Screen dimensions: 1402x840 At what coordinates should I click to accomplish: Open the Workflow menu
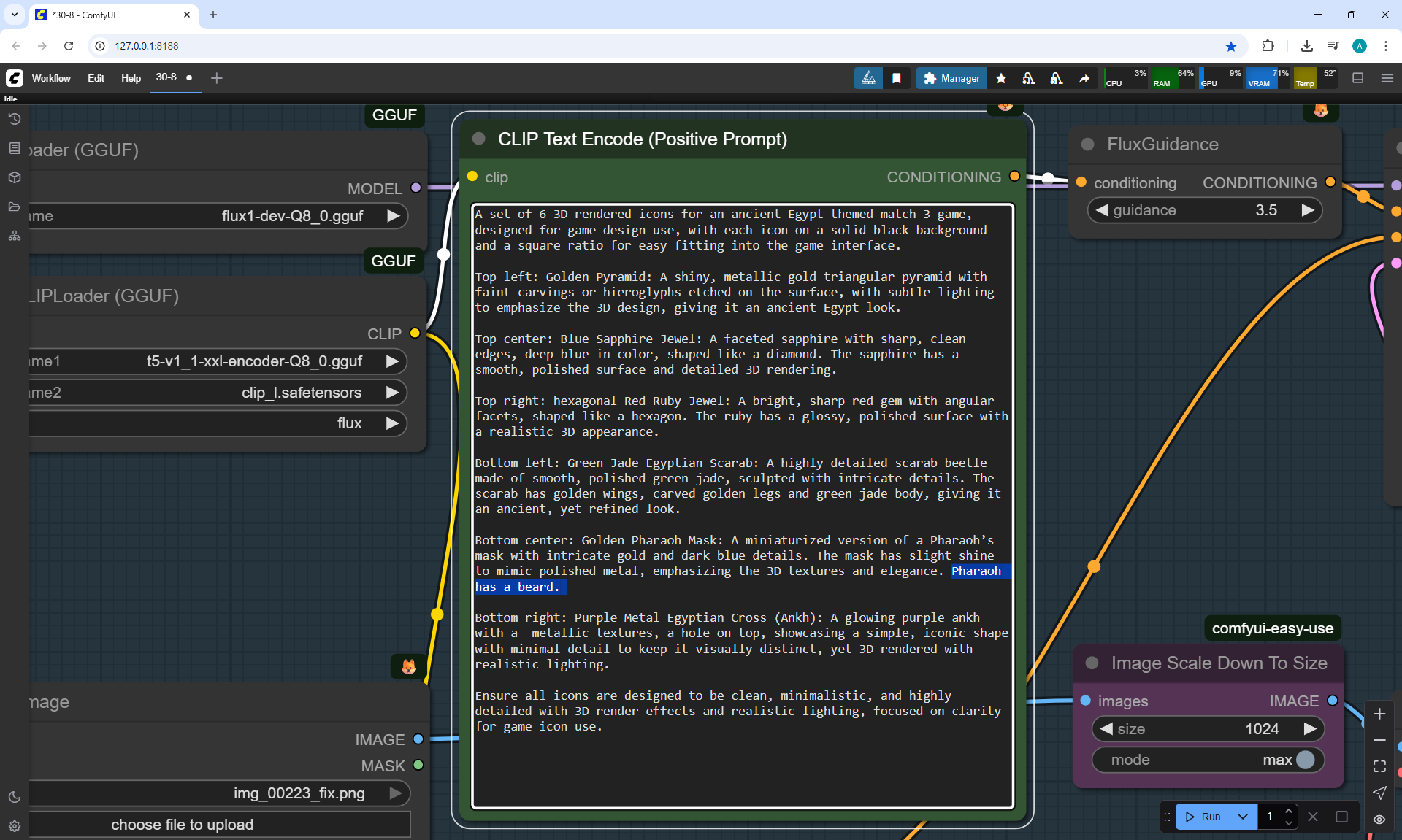51,78
